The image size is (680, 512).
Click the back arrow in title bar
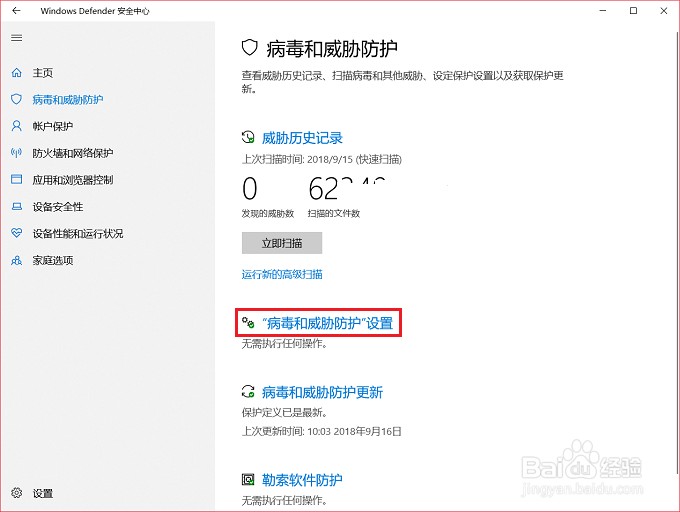[16, 11]
